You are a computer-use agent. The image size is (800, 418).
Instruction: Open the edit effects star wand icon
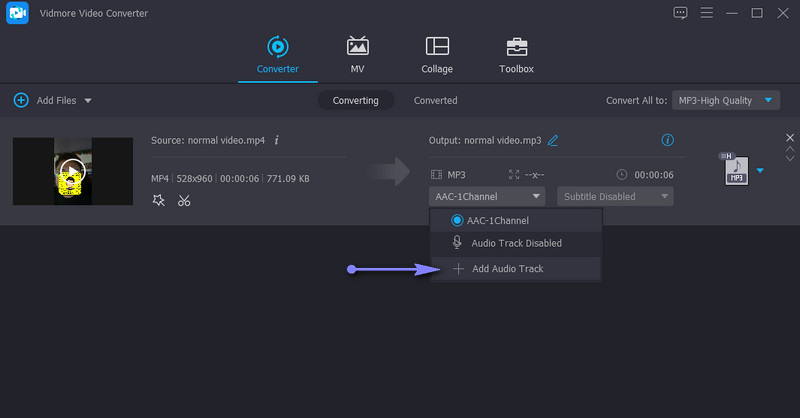point(159,200)
